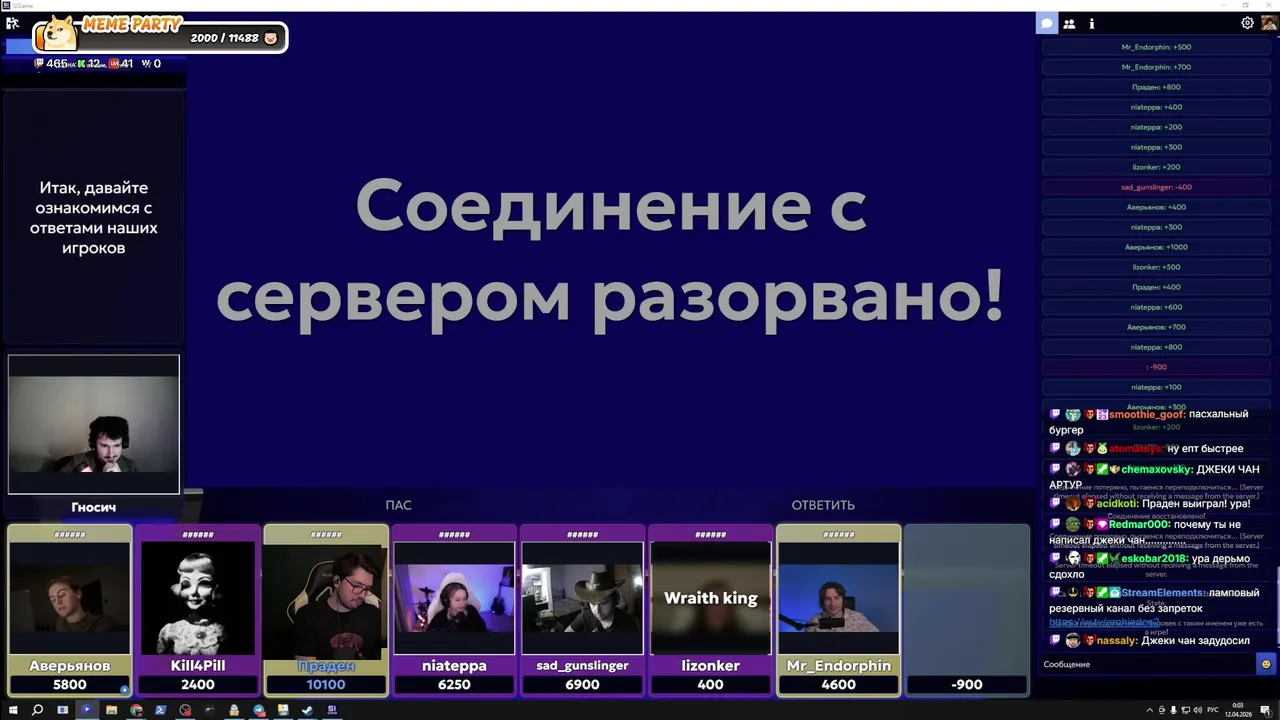The height and width of the screenshot is (720, 1280).
Task: Open Chrome from the taskbar
Action: 136,710
